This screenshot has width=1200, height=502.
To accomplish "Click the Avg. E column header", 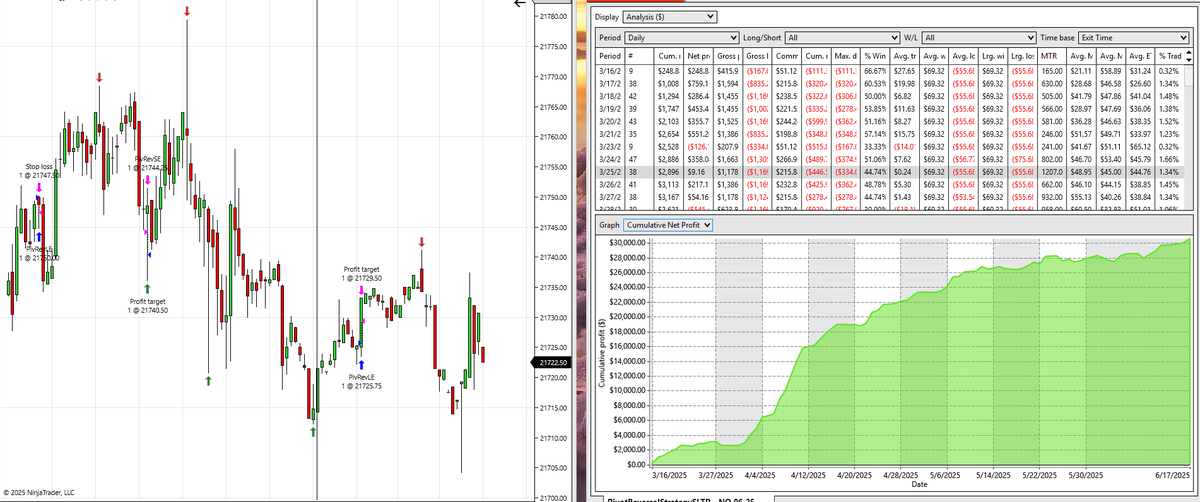I will (1139, 56).
